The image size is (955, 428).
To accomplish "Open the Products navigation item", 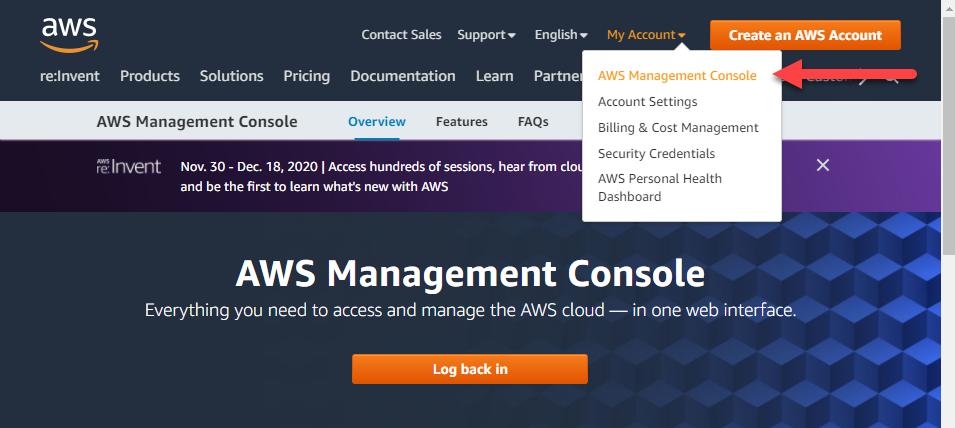I will (x=150, y=76).
